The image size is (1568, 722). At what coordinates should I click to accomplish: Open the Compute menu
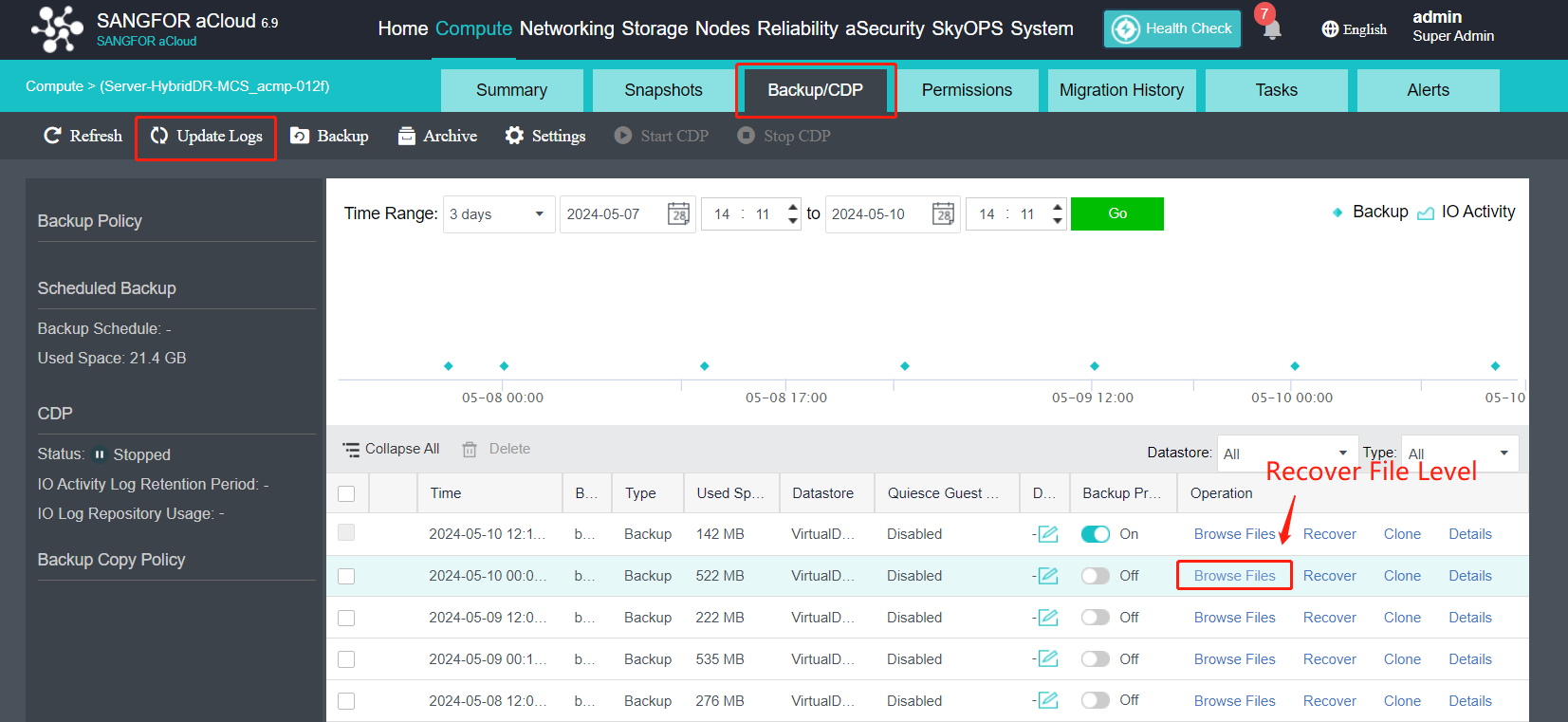(x=473, y=29)
